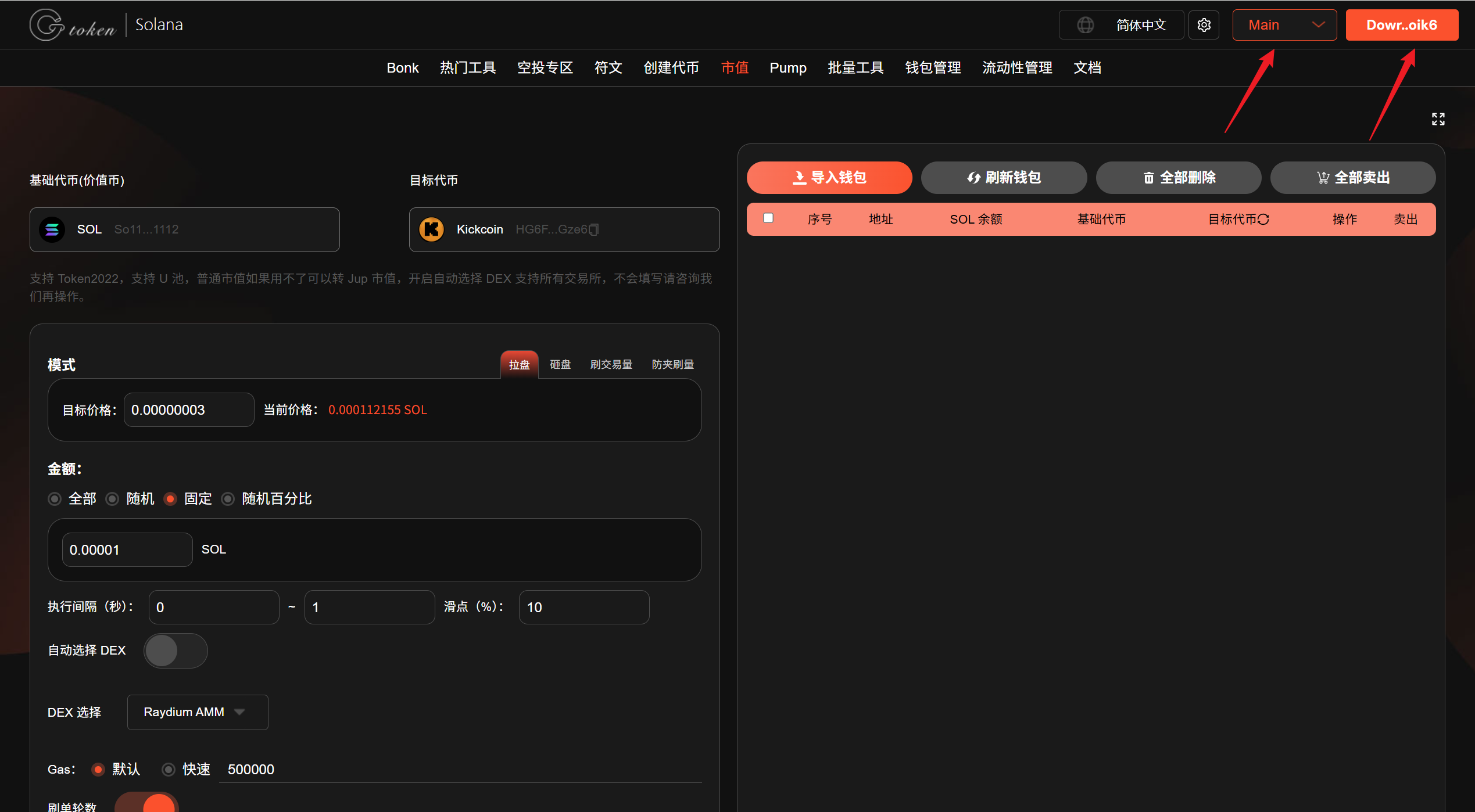The image size is (1475, 812).
Task: Click the SOL token icon
Action: (x=52, y=229)
